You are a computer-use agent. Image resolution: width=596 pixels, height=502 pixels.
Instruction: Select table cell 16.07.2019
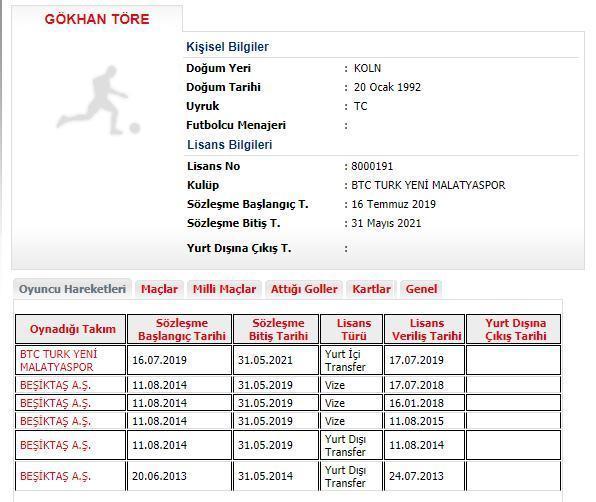(x=179, y=360)
